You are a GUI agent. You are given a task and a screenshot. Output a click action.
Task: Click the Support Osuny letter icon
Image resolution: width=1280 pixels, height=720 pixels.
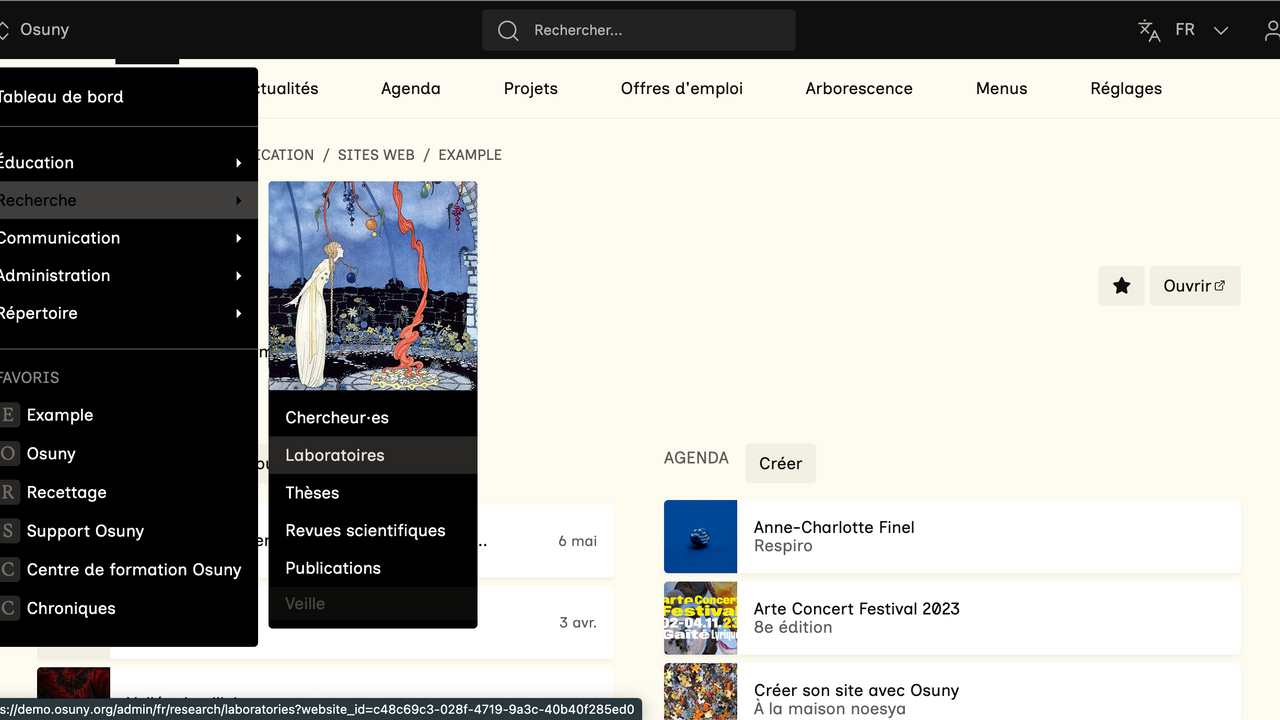(x=9, y=531)
